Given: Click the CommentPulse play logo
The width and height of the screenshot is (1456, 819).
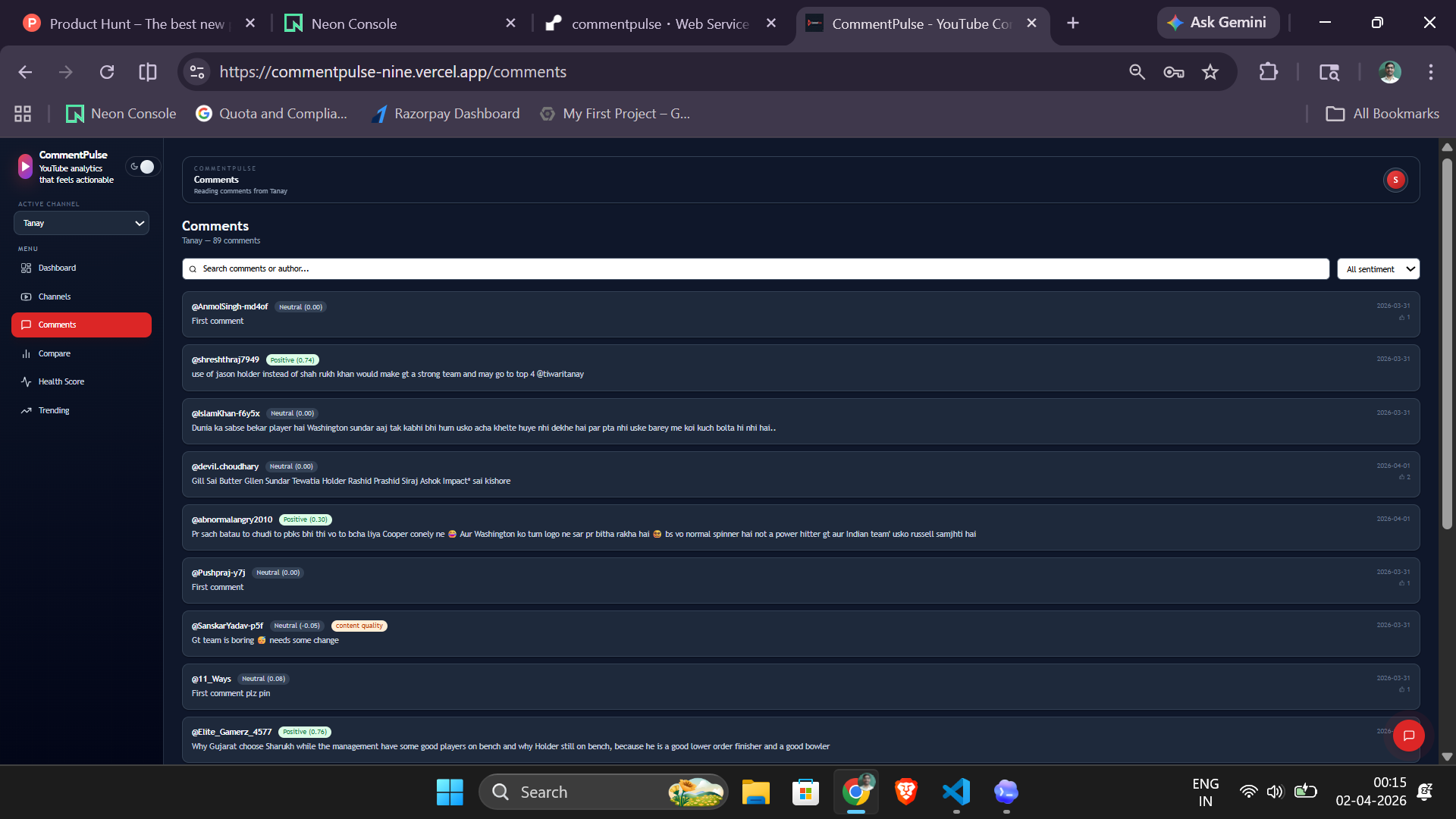Looking at the screenshot, I should pos(24,166).
